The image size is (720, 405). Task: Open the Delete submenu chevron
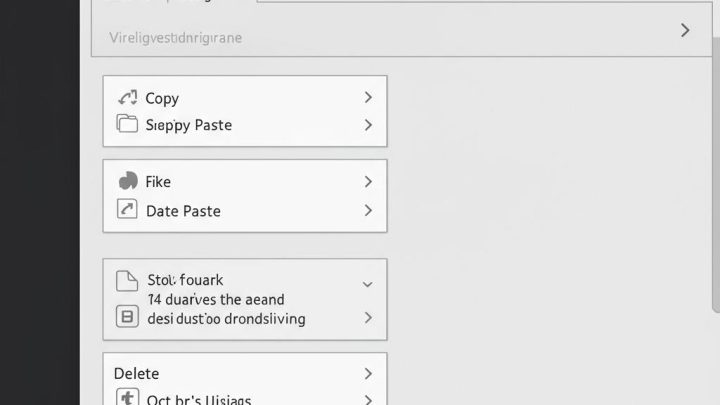pos(368,373)
